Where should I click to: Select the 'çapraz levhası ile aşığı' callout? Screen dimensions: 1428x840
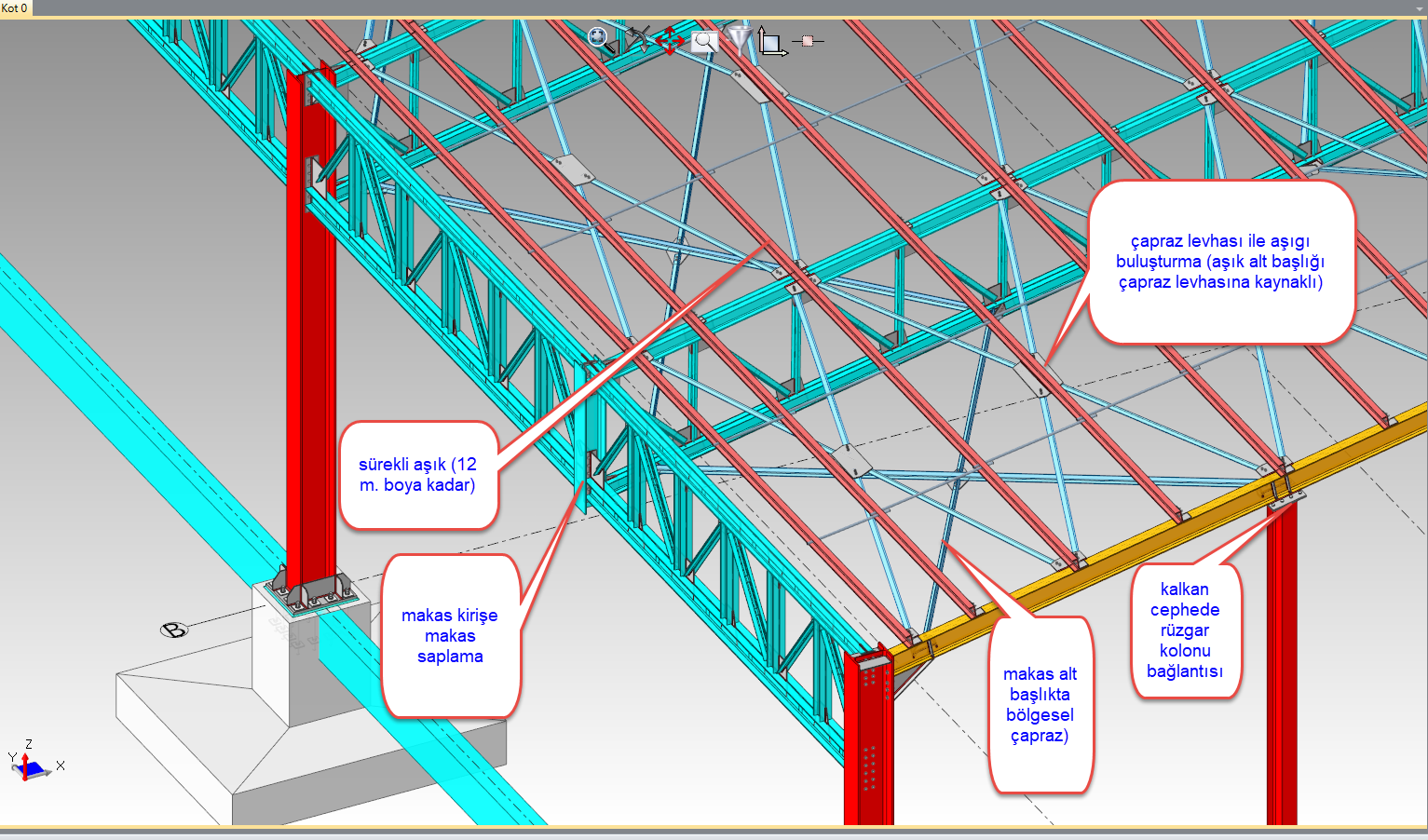click(1220, 262)
